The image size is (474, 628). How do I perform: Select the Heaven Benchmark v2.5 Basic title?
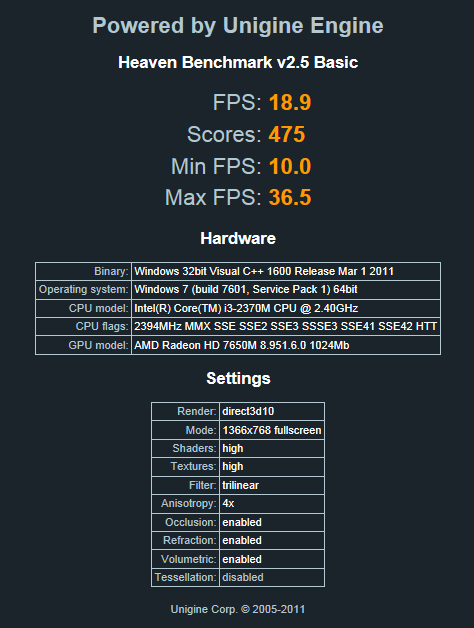(238, 62)
